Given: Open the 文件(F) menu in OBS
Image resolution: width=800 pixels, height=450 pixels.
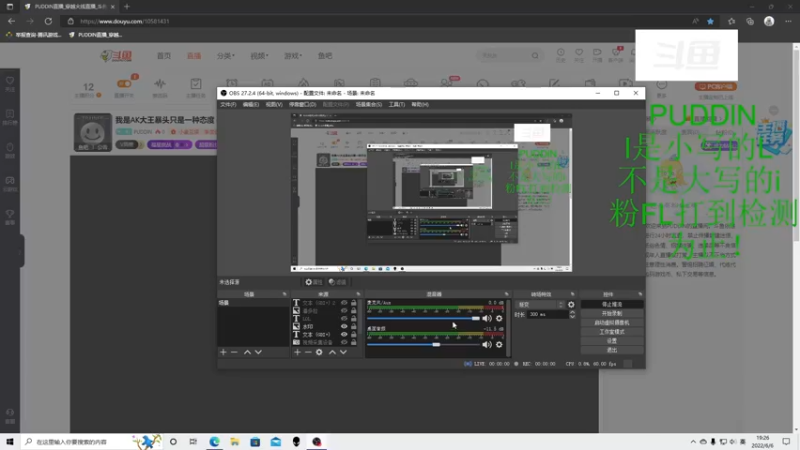Looking at the screenshot, I should point(228,105).
